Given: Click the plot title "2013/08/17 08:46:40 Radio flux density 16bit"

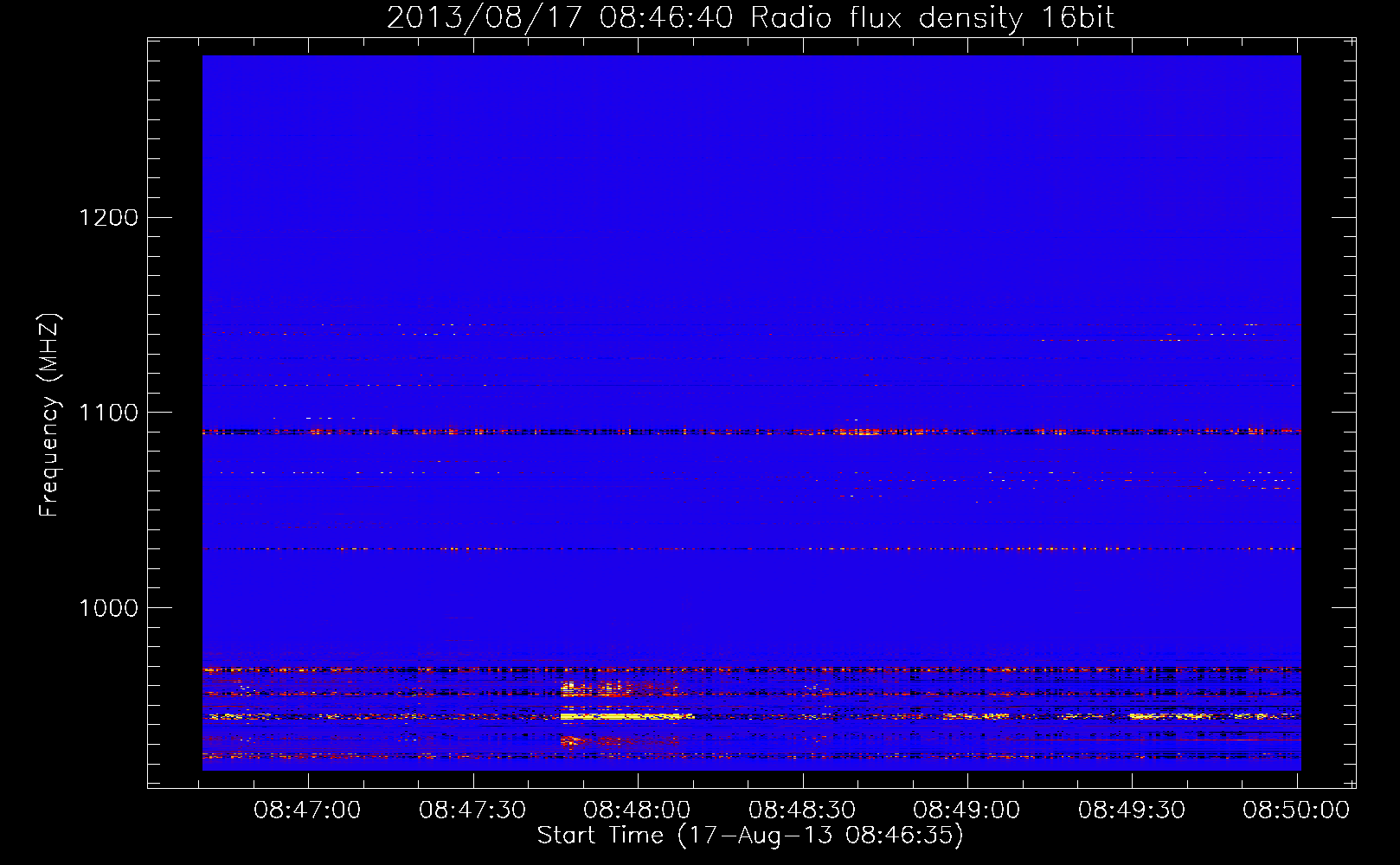Looking at the screenshot, I should click(x=750, y=17).
